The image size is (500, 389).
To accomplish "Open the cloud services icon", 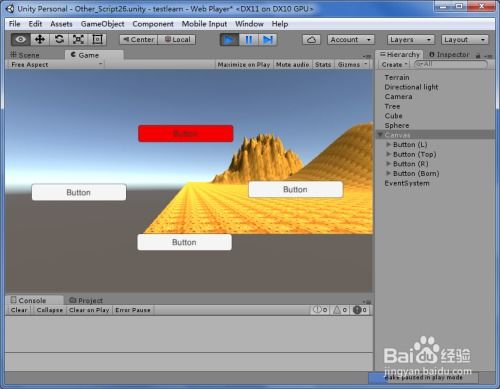I will [311, 40].
